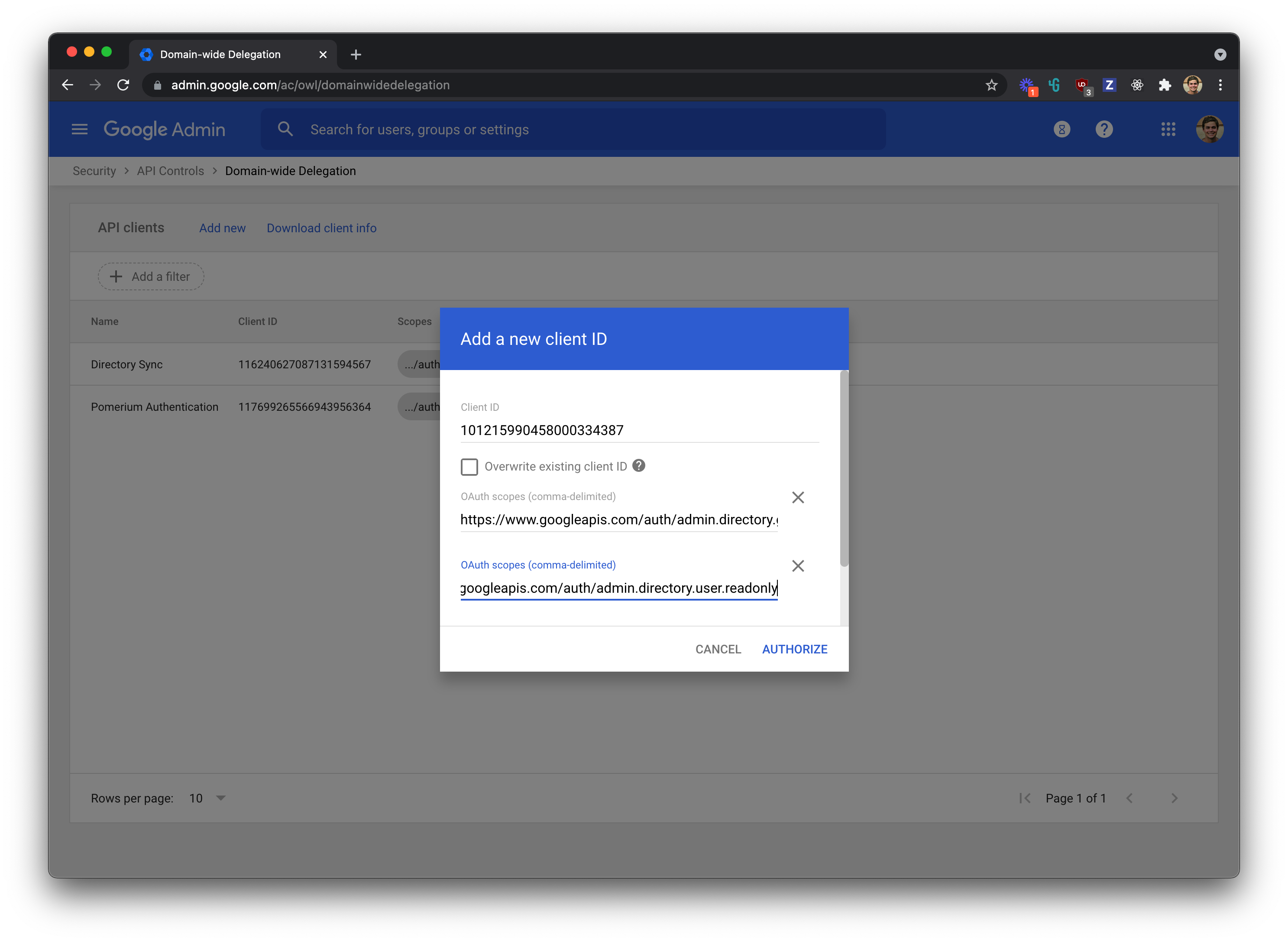The height and width of the screenshot is (942, 1288).
Task: Click the Client ID column header
Action: click(x=258, y=322)
